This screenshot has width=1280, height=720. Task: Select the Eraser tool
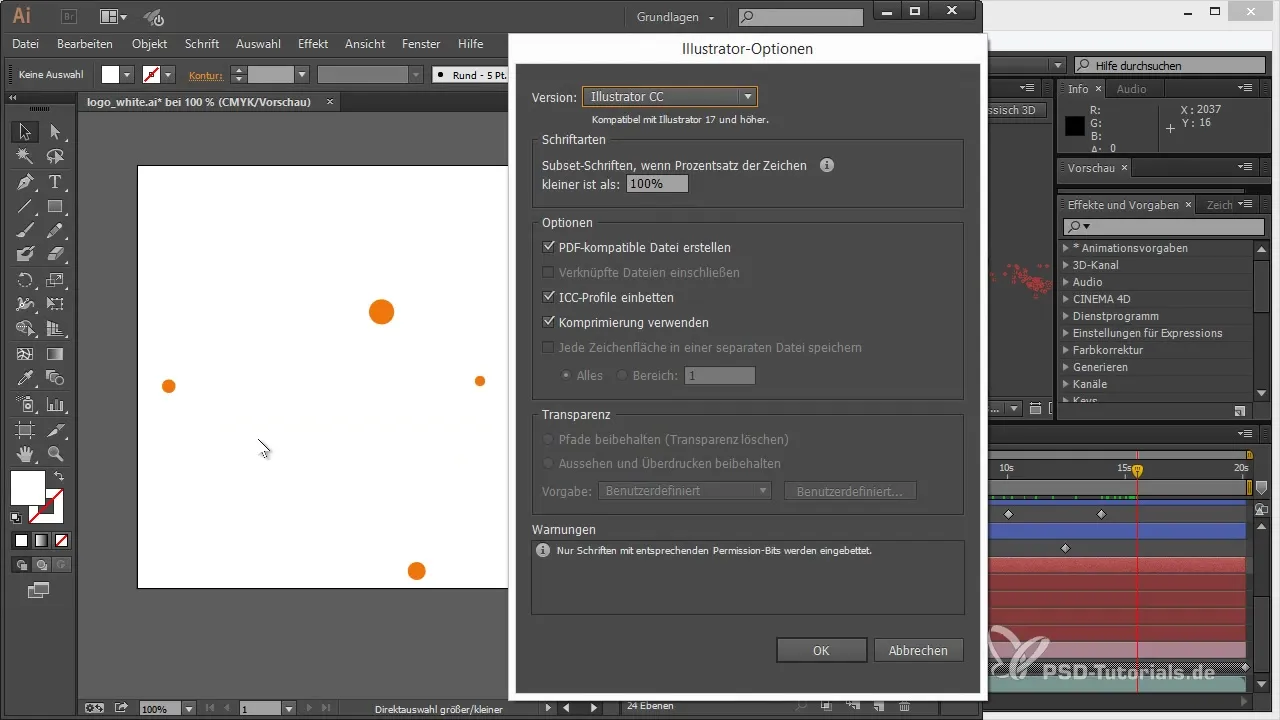(55, 255)
